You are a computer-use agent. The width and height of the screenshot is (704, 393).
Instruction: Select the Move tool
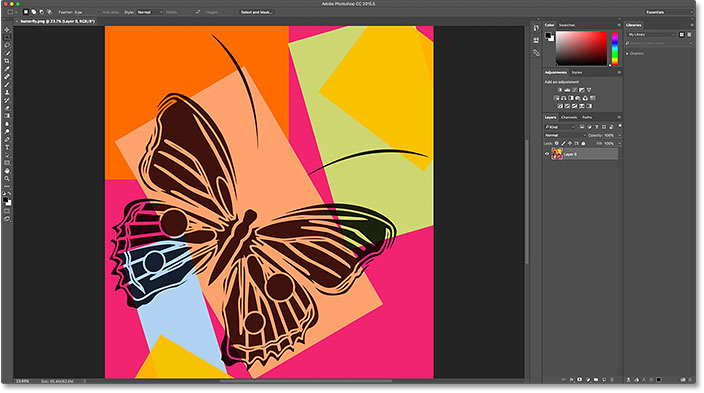tap(7, 30)
